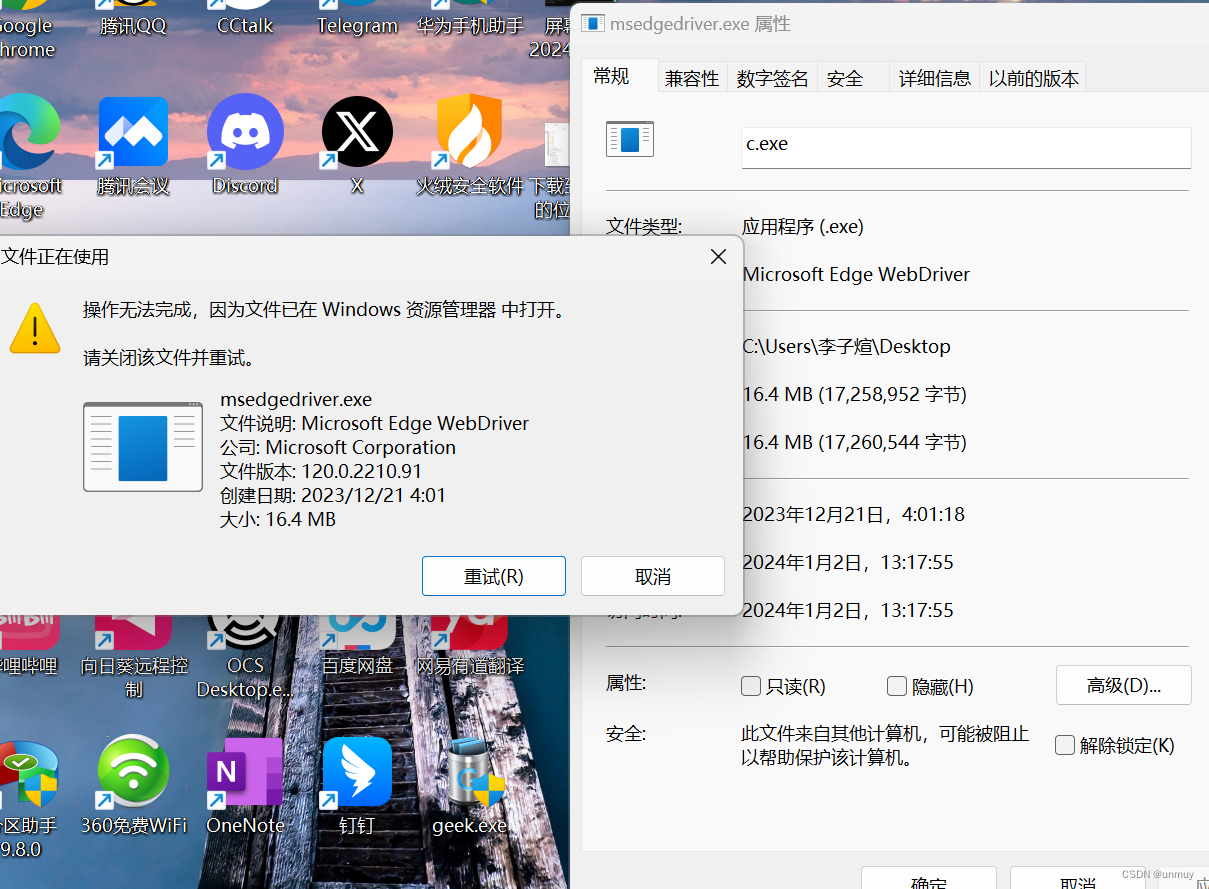Click 应用程序 (.exe) file type text
1209x889 pixels.
click(x=802, y=227)
